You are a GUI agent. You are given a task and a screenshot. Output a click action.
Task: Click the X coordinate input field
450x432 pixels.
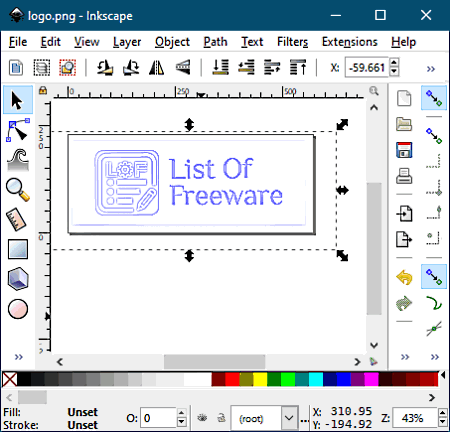367,67
